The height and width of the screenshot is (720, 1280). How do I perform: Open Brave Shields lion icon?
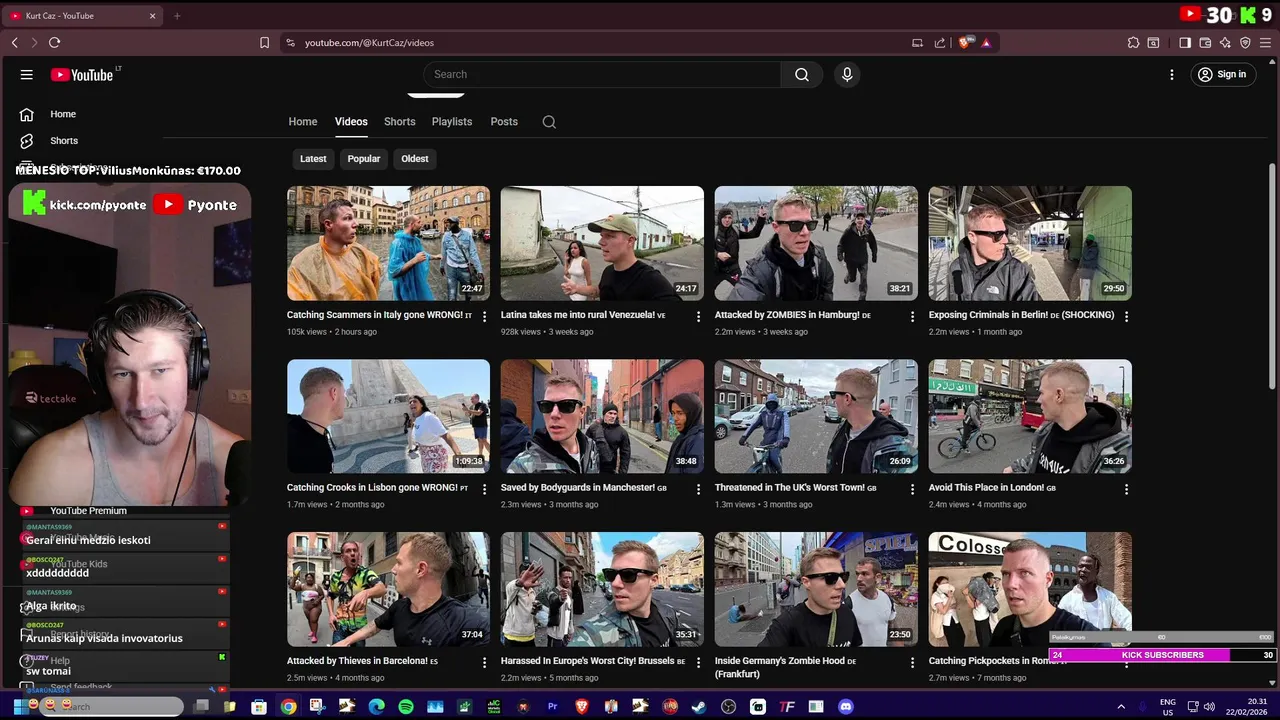click(965, 43)
